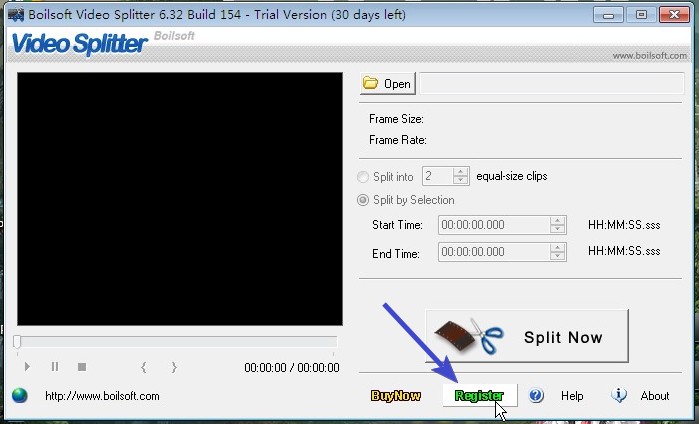Increase the equal-size clip count spinner

click(x=461, y=172)
